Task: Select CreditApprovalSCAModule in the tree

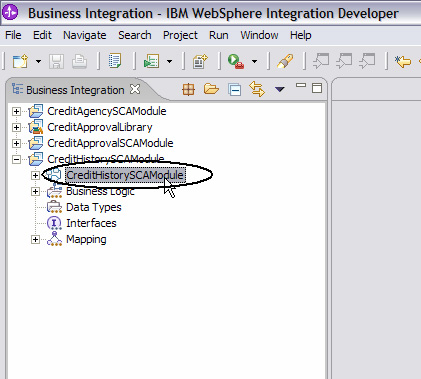Action: click(x=110, y=143)
